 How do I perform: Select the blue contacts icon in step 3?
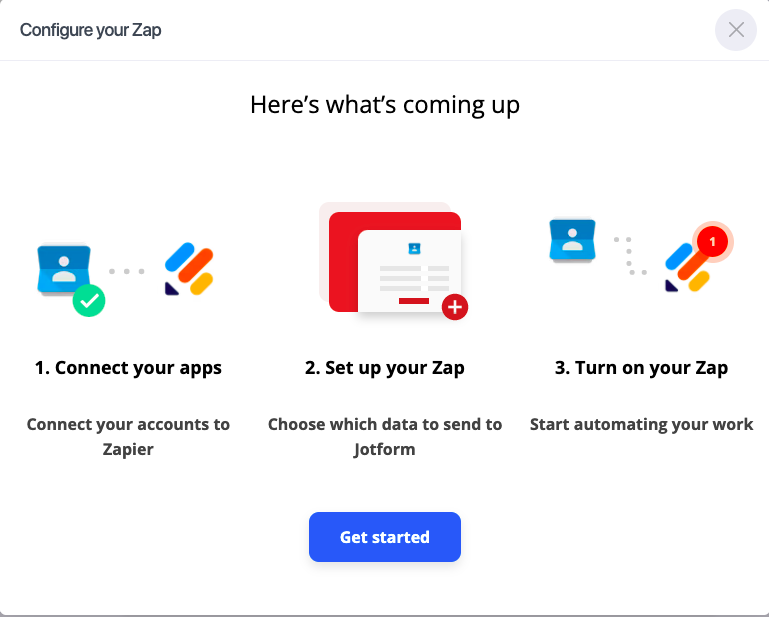573,241
